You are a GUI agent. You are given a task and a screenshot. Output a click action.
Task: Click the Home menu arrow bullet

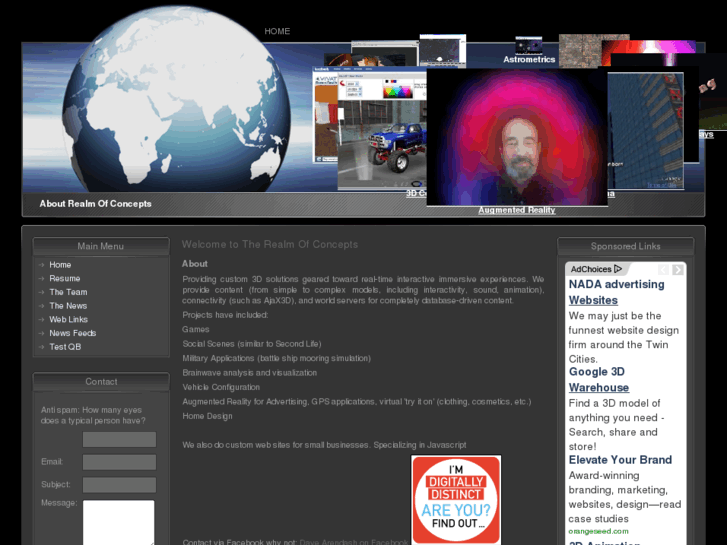click(42, 265)
